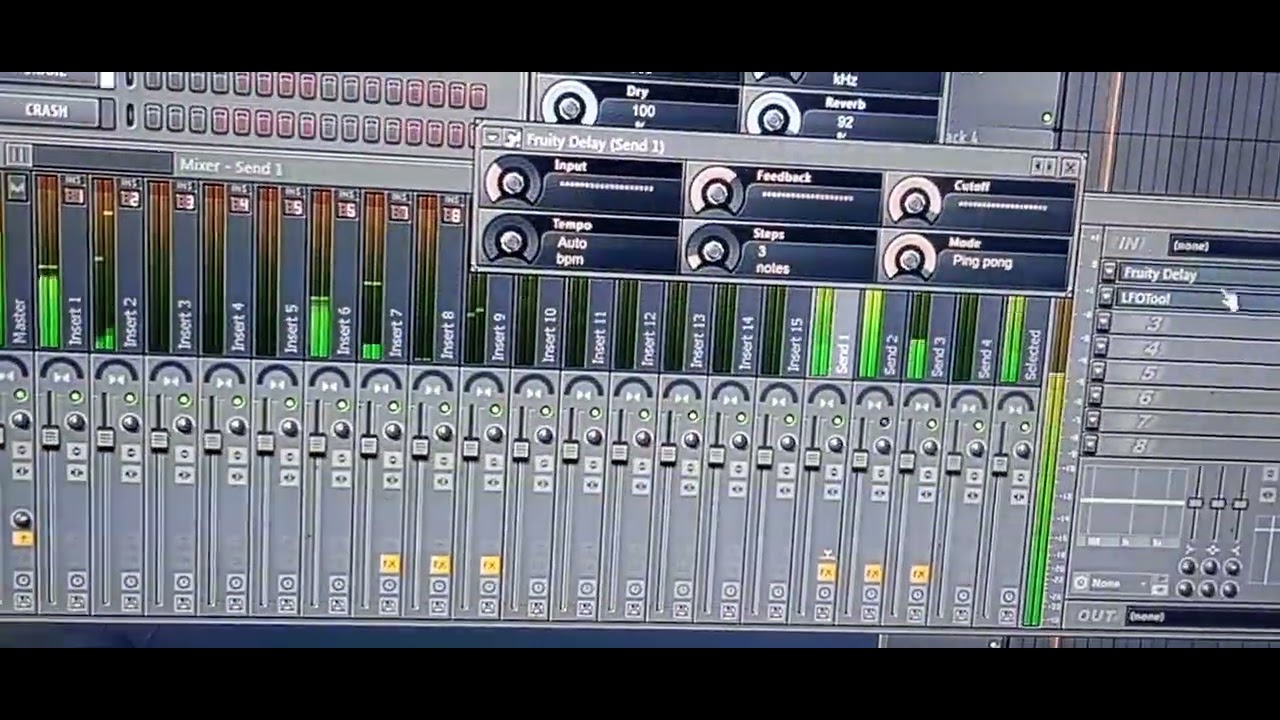Click the FX button on Insert 8
The height and width of the screenshot is (720, 1280).
click(439, 566)
